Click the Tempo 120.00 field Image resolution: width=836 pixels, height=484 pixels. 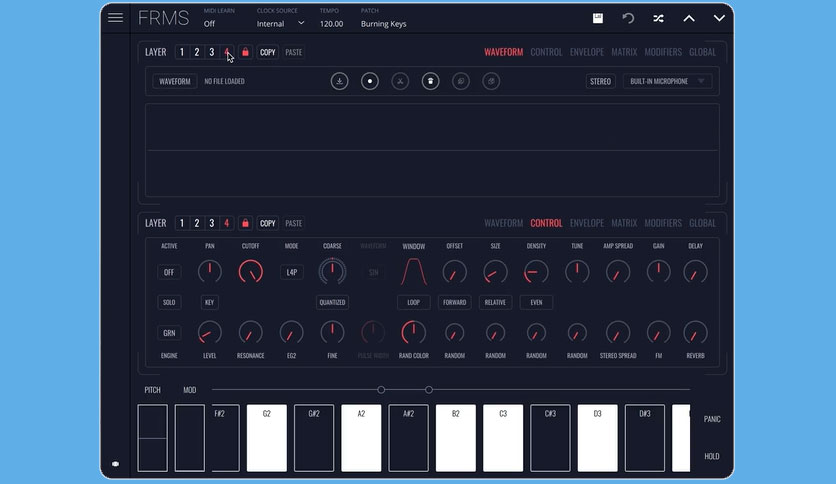331,24
